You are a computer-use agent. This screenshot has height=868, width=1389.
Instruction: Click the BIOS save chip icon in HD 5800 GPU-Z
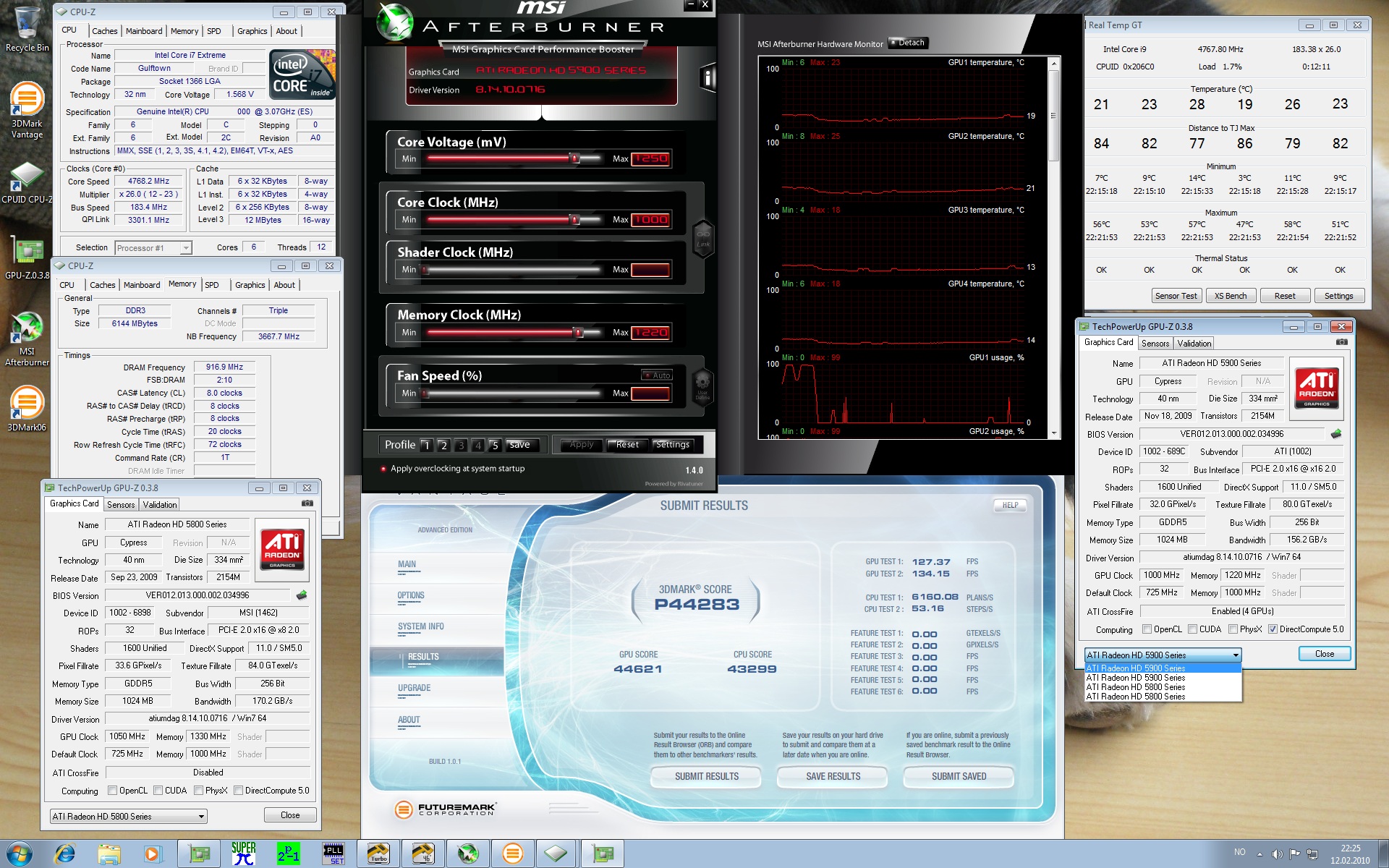302,595
